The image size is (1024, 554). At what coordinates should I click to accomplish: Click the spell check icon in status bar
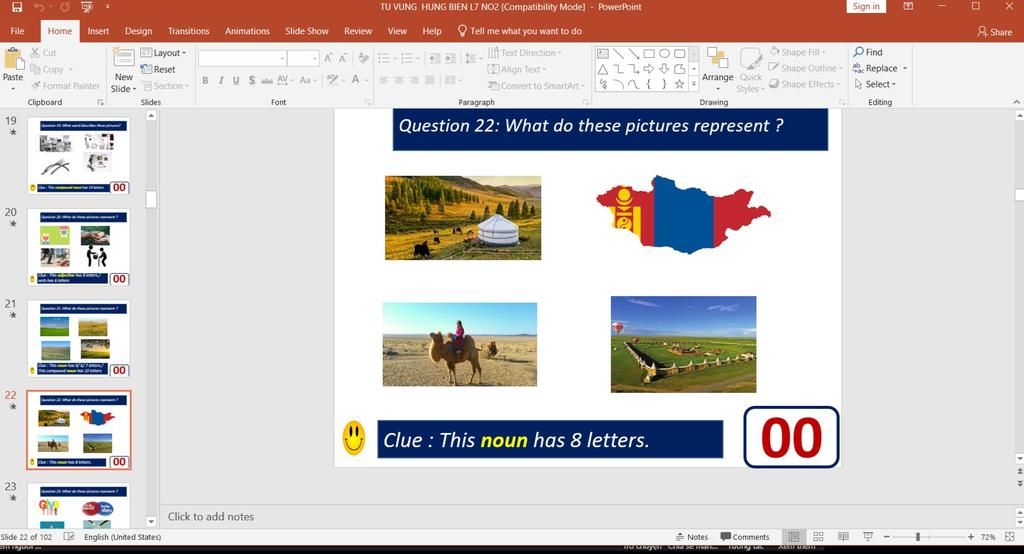pyautogui.click(x=69, y=536)
